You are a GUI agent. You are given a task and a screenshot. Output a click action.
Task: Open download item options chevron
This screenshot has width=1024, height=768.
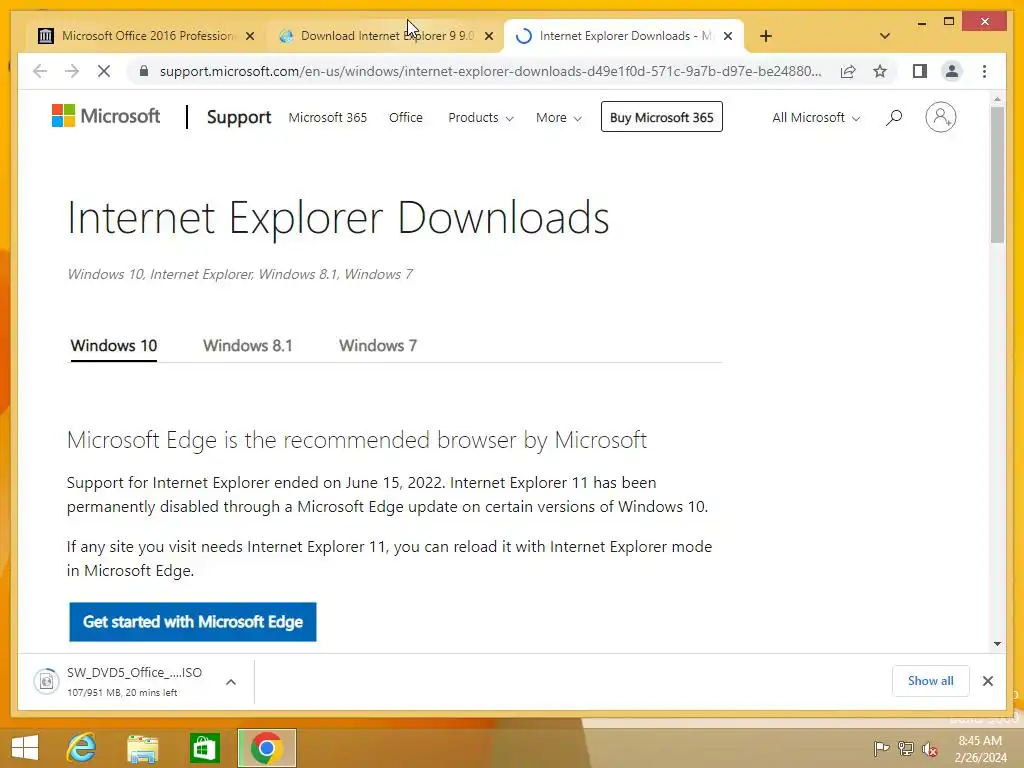click(x=231, y=682)
